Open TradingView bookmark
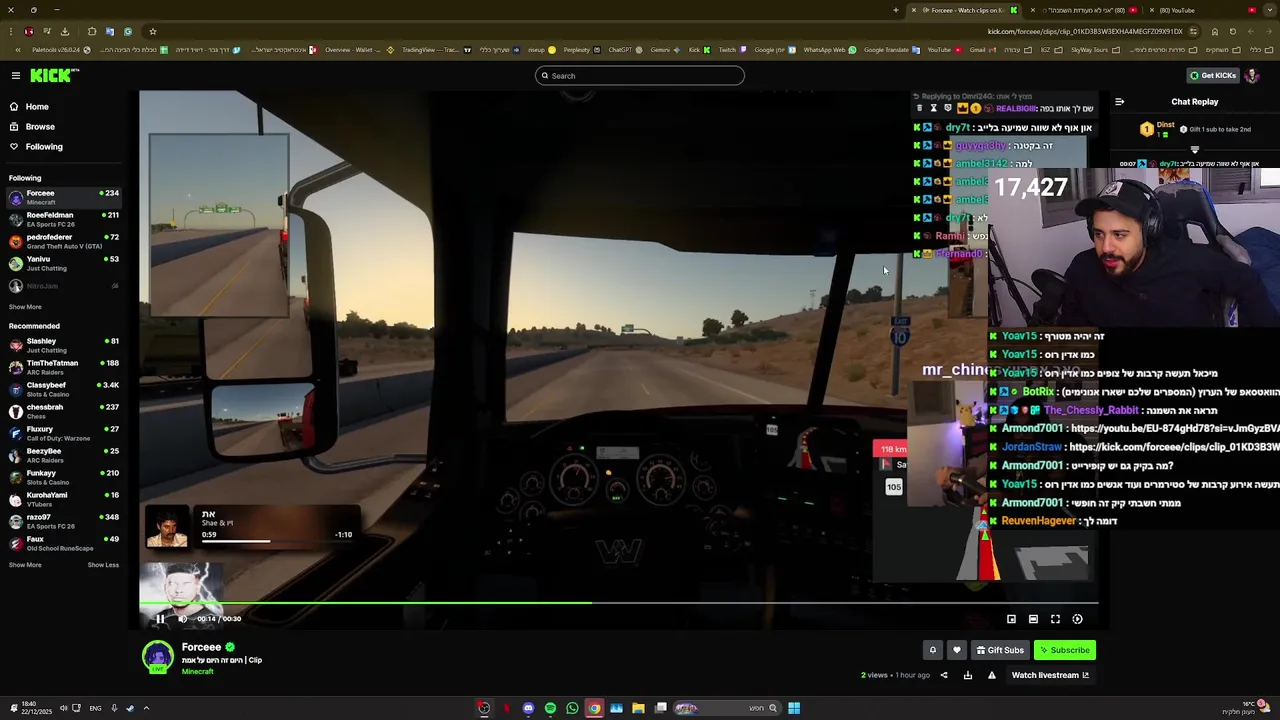 tap(436, 50)
